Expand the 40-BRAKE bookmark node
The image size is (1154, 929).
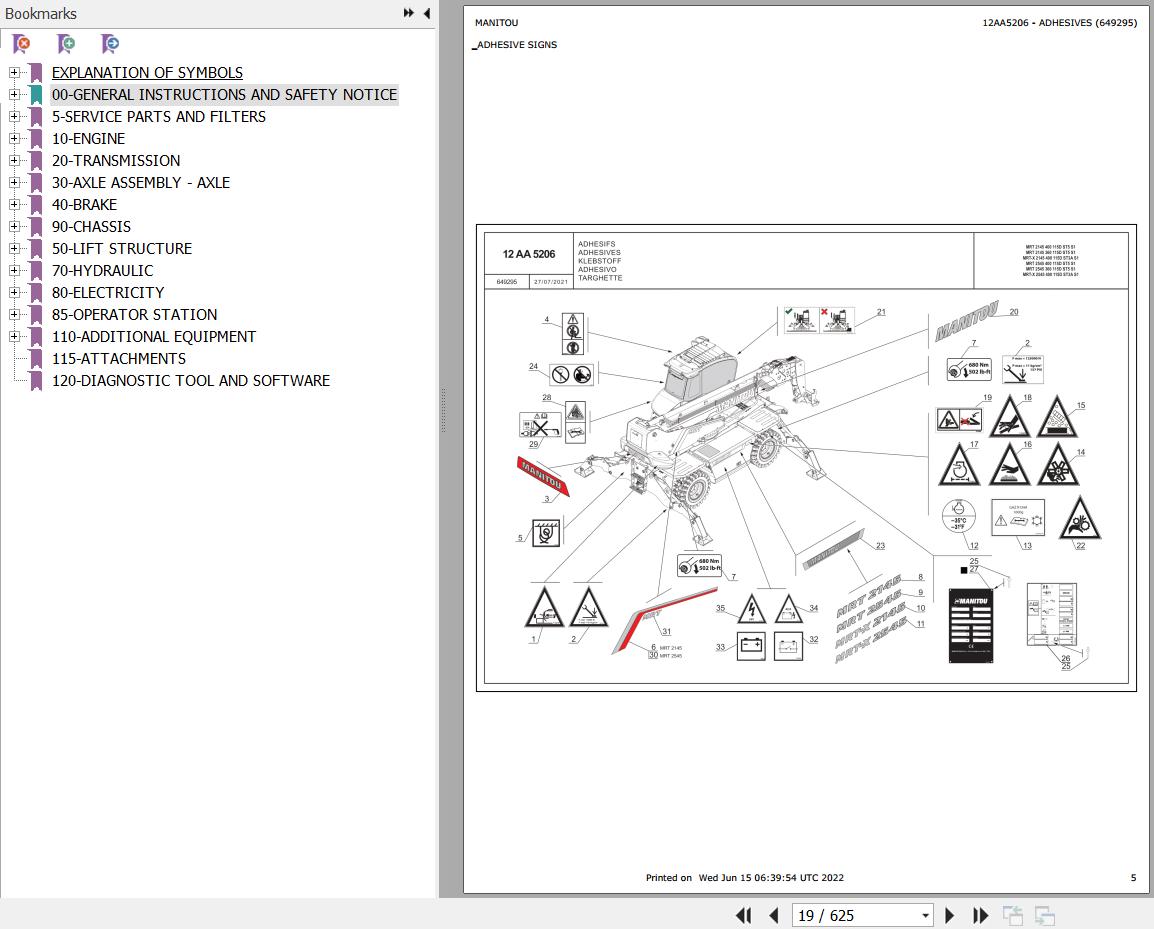pyautogui.click(x=14, y=205)
